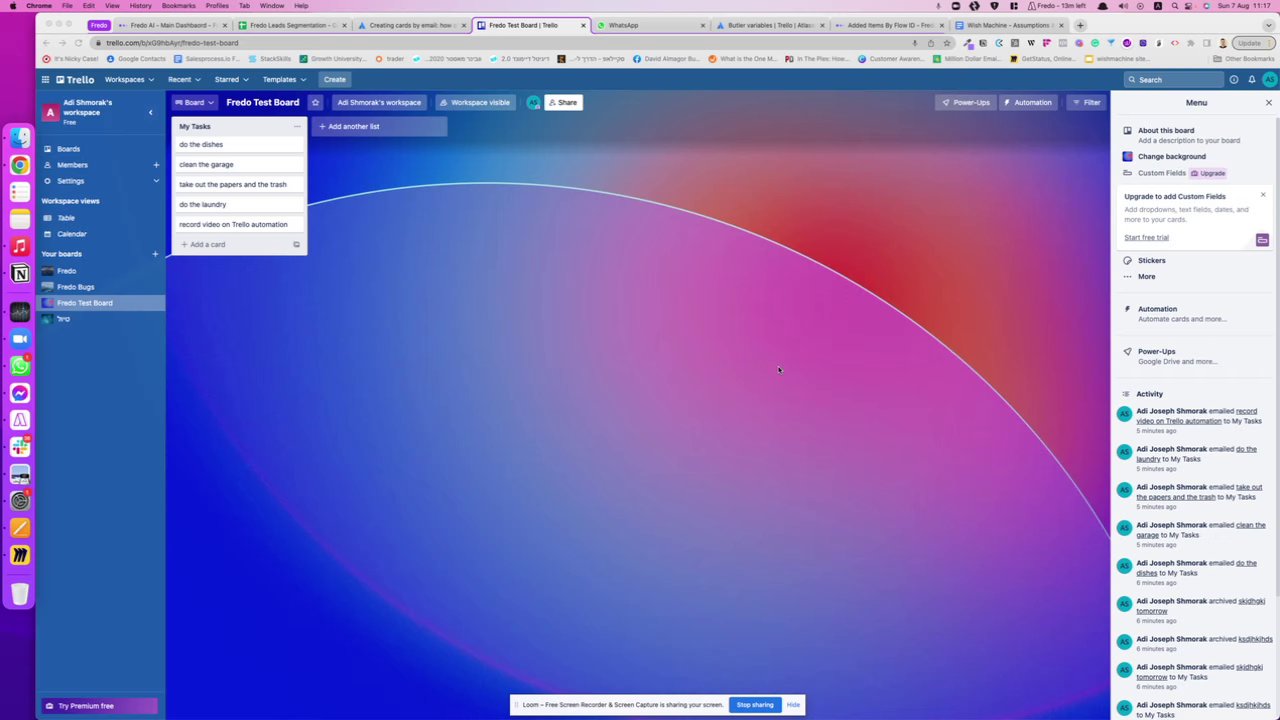Expand the Settings sidebar section

[155, 180]
